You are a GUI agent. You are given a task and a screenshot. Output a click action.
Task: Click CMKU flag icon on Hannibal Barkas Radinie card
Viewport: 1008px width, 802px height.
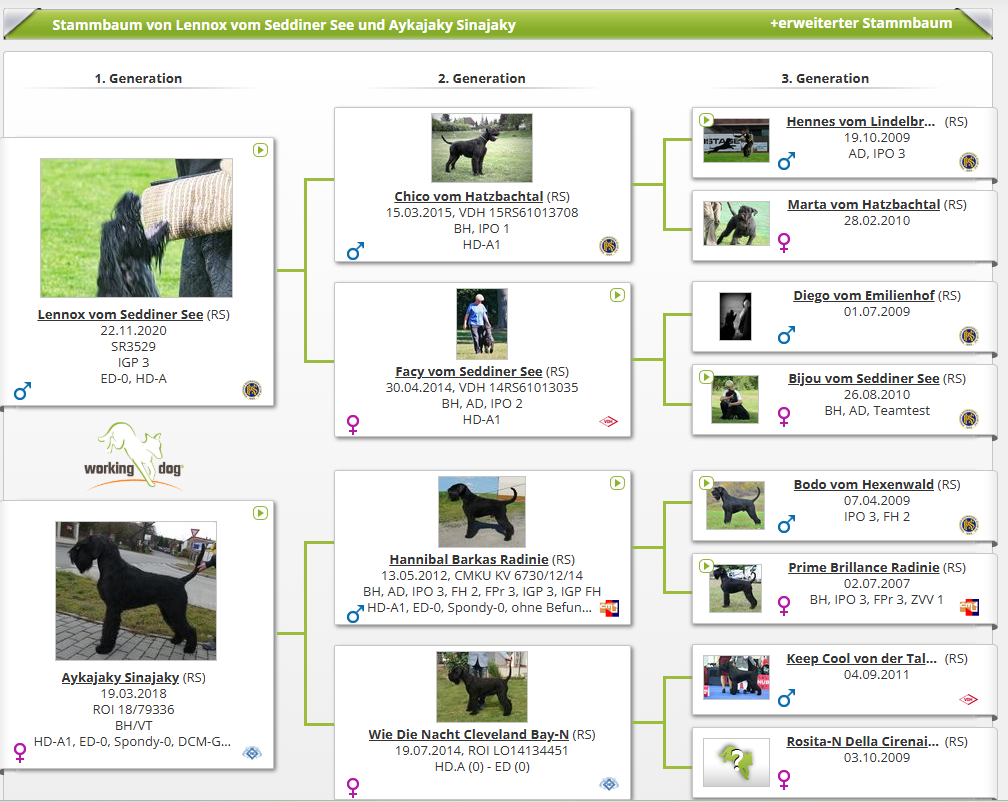[x=609, y=608]
